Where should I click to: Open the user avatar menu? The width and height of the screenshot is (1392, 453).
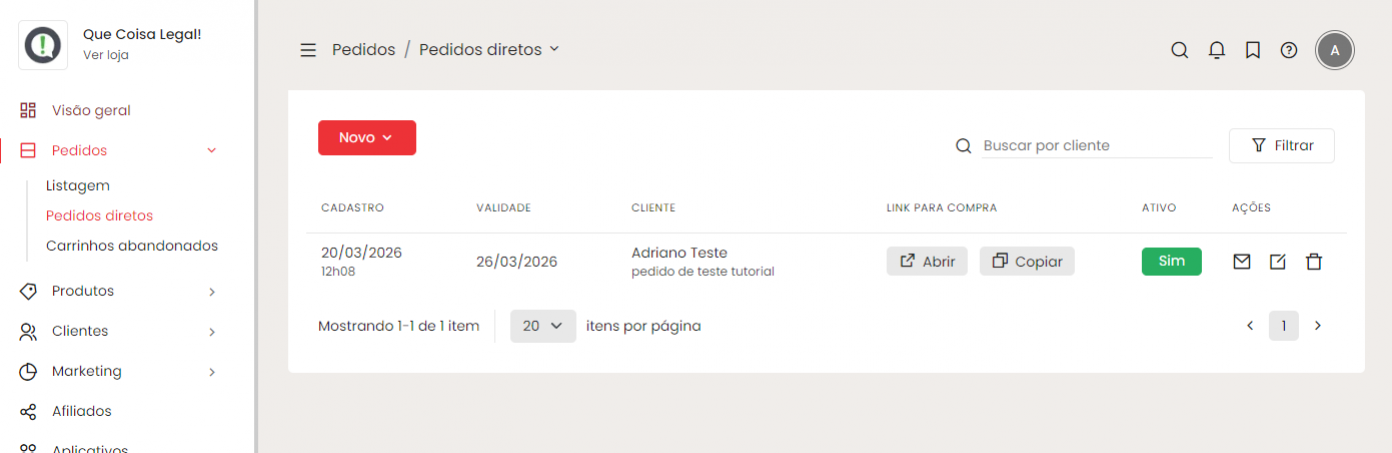pyautogui.click(x=1335, y=50)
